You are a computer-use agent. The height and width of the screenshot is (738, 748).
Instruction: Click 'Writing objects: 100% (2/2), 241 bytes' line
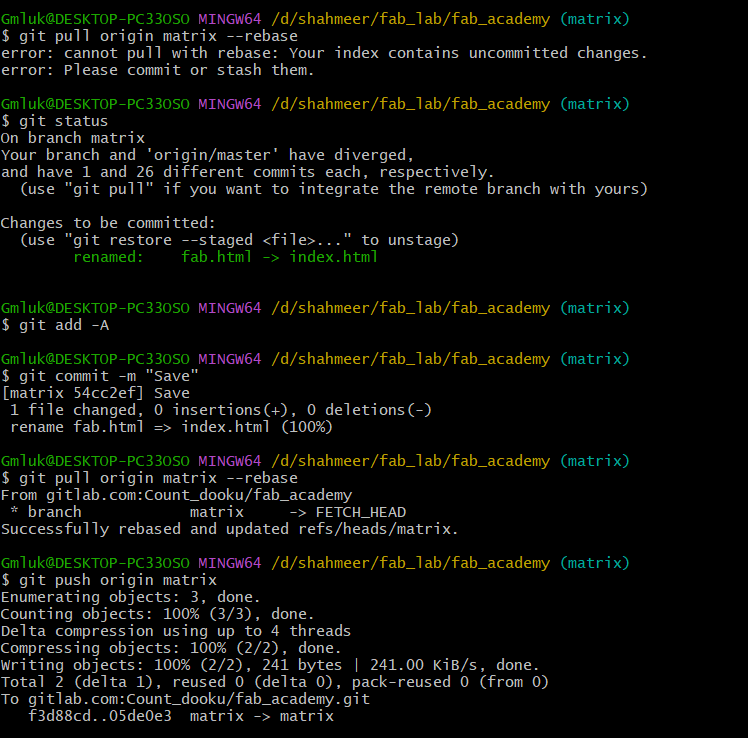pyautogui.click(x=270, y=665)
